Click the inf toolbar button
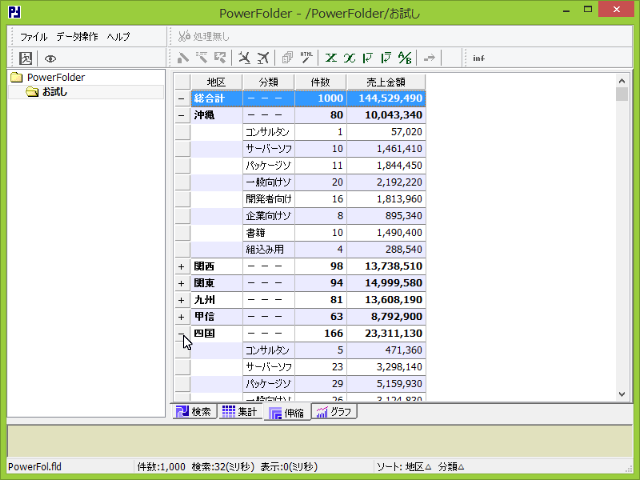The width and height of the screenshot is (640, 480). 478,58
